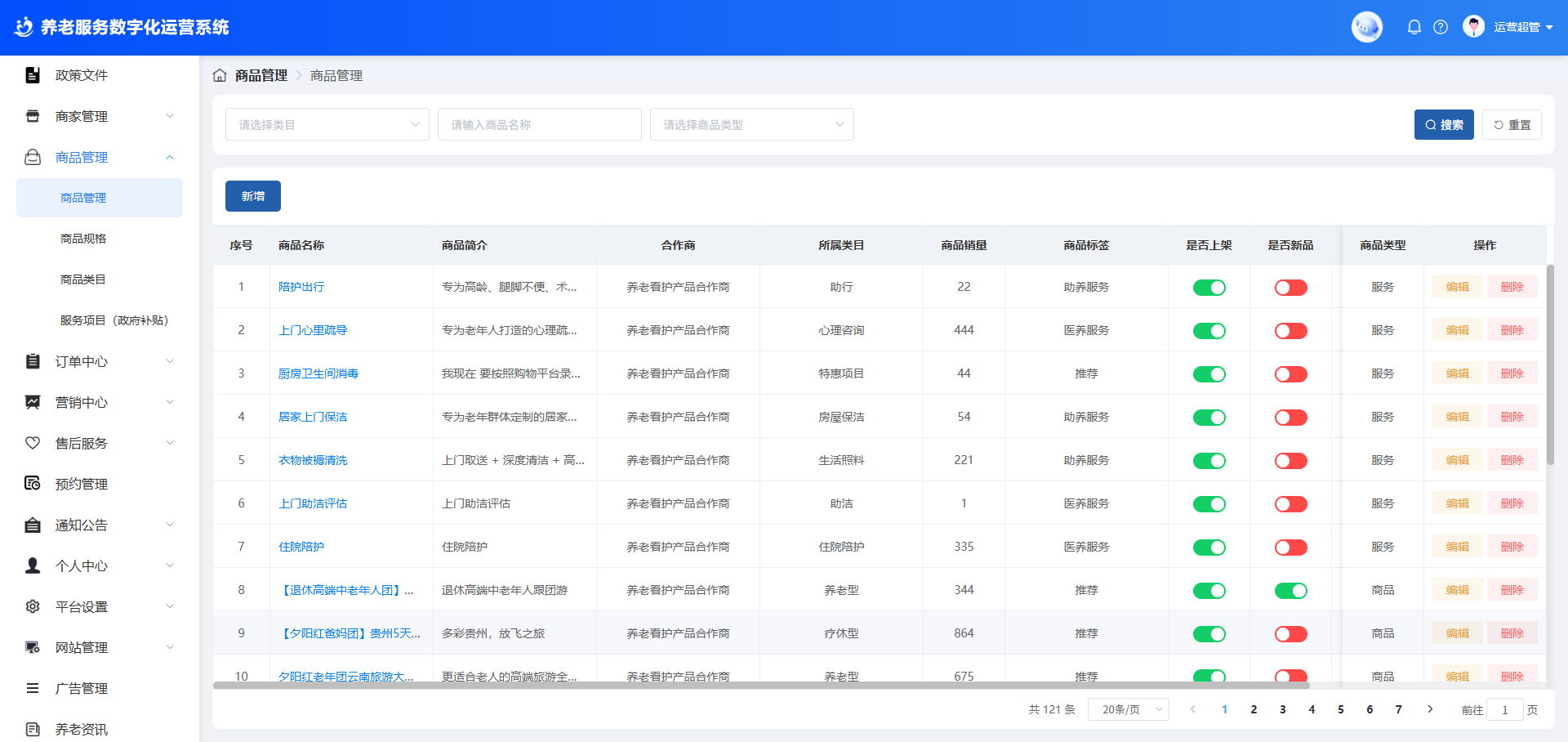Click the round assistant avatar in header
Screen dimensions: 1568x742
1366,27
